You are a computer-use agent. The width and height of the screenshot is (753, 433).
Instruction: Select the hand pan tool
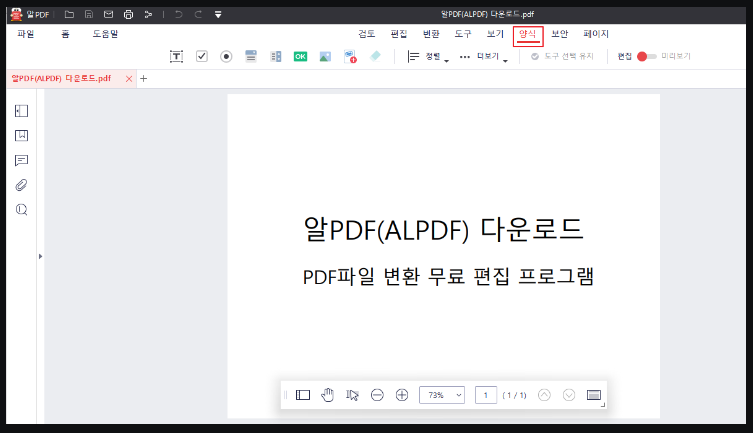[x=328, y=395]
